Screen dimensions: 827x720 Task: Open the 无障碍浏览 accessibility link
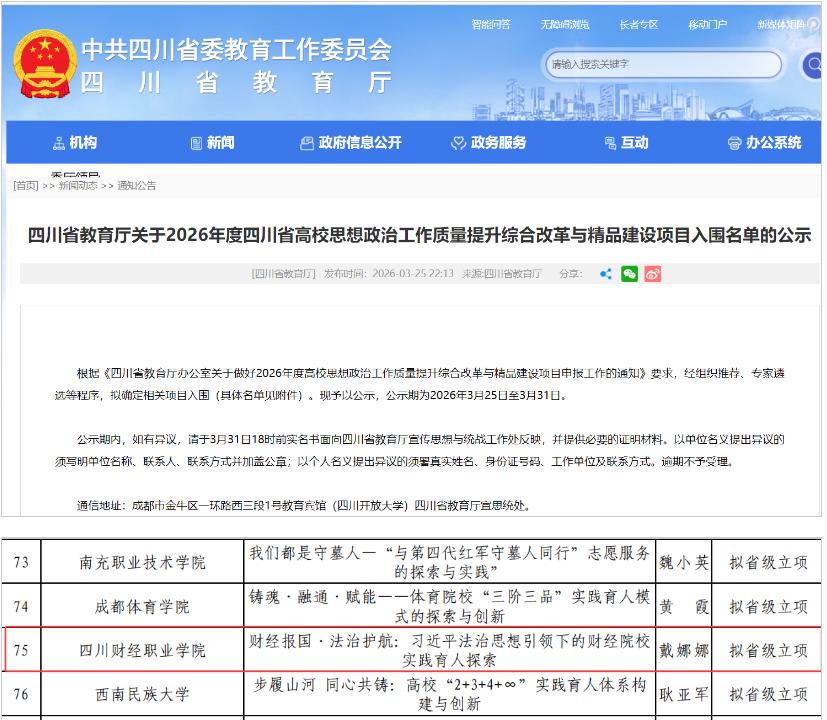pyautogui.click(x=566, y=24)
